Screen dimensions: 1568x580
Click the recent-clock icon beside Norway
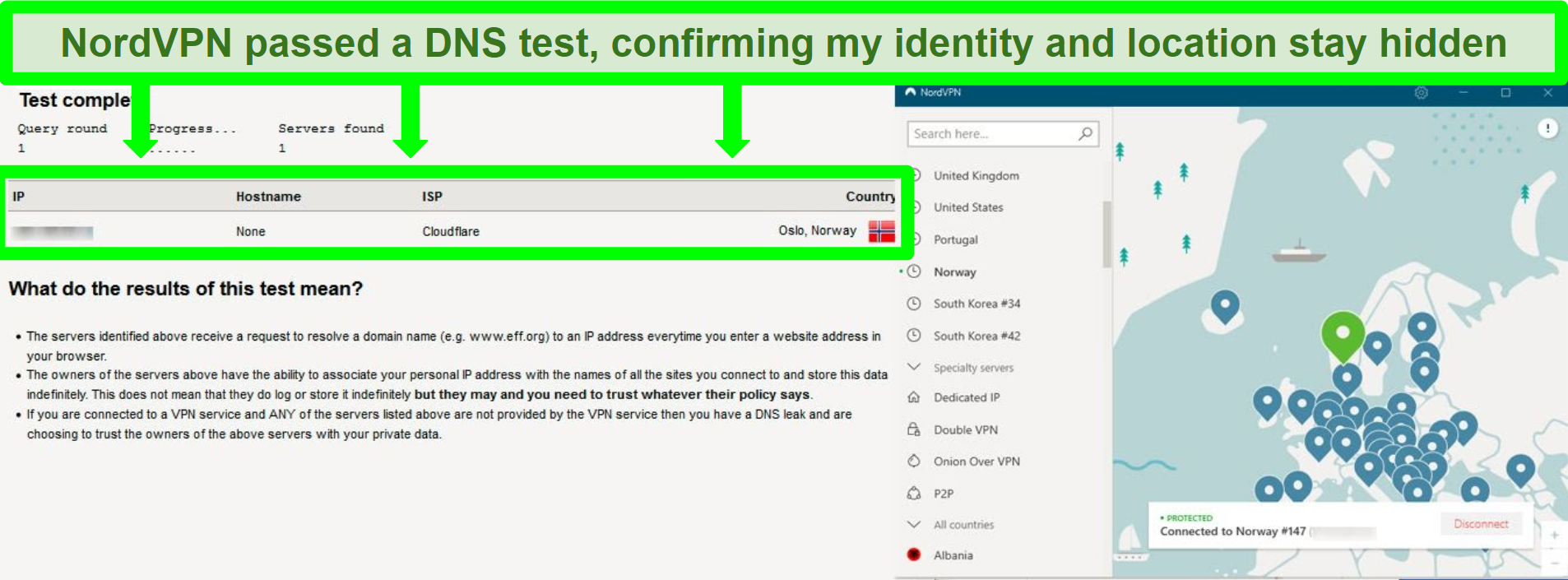point(913,271)
